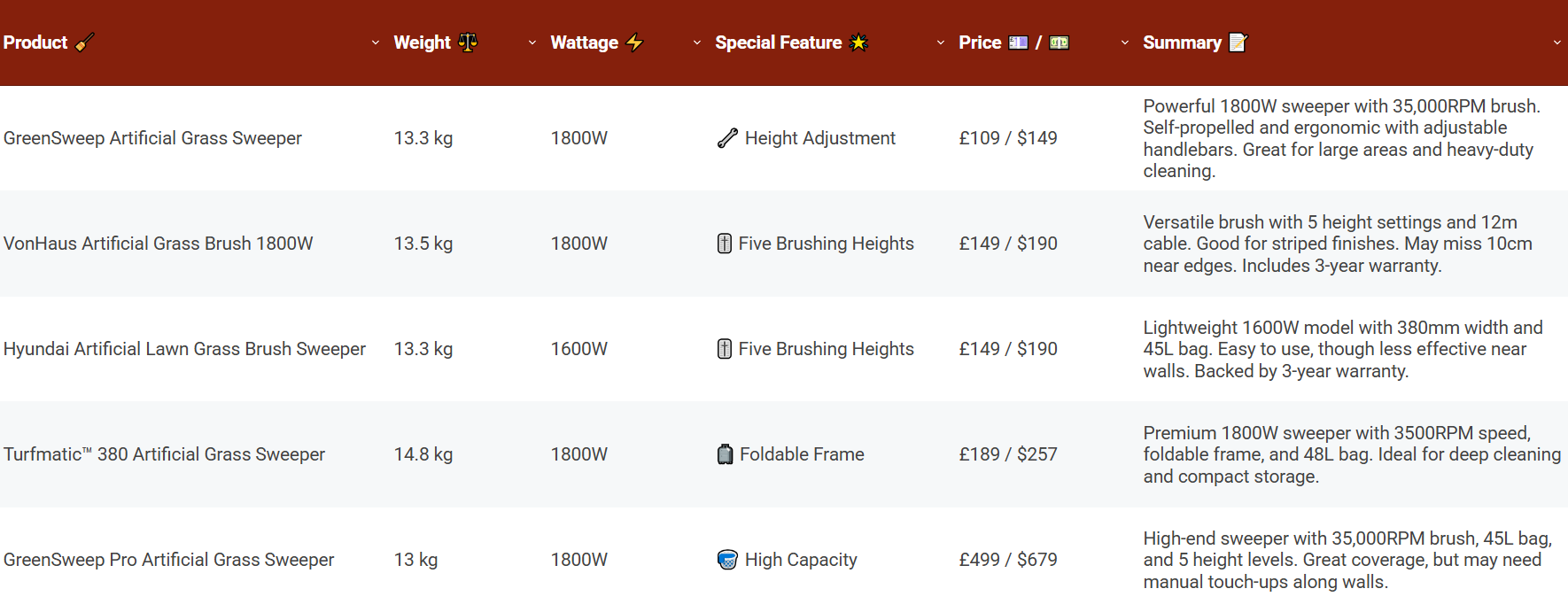Viewport: 1568px width, 612px height.
Task: Click the memo icon beside Summary header
Action: (1238, 43)
